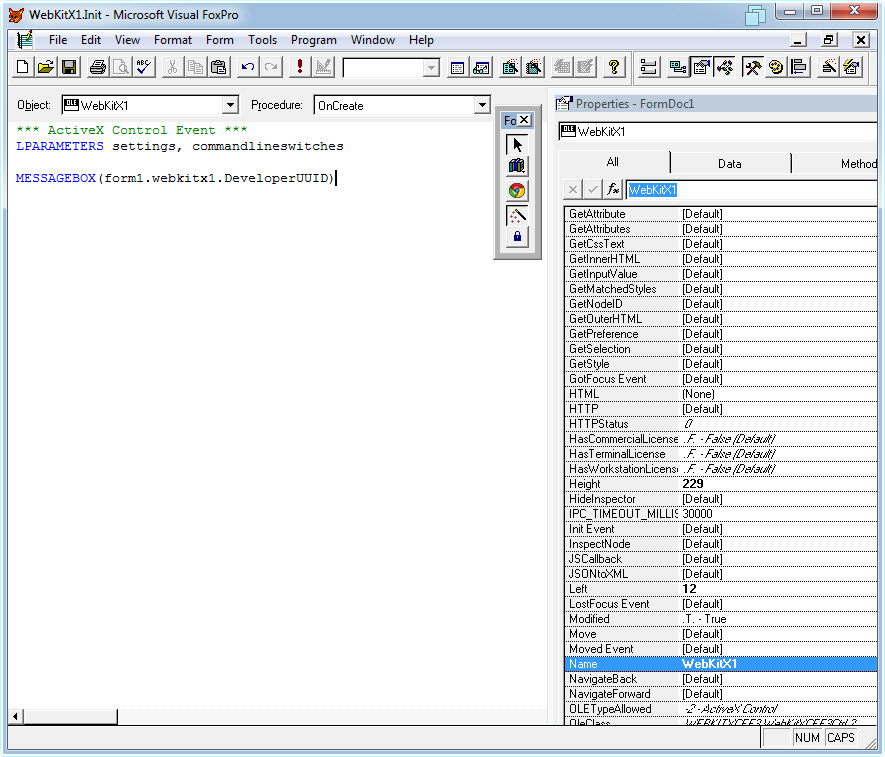Select the Left property row

point(721,589)
